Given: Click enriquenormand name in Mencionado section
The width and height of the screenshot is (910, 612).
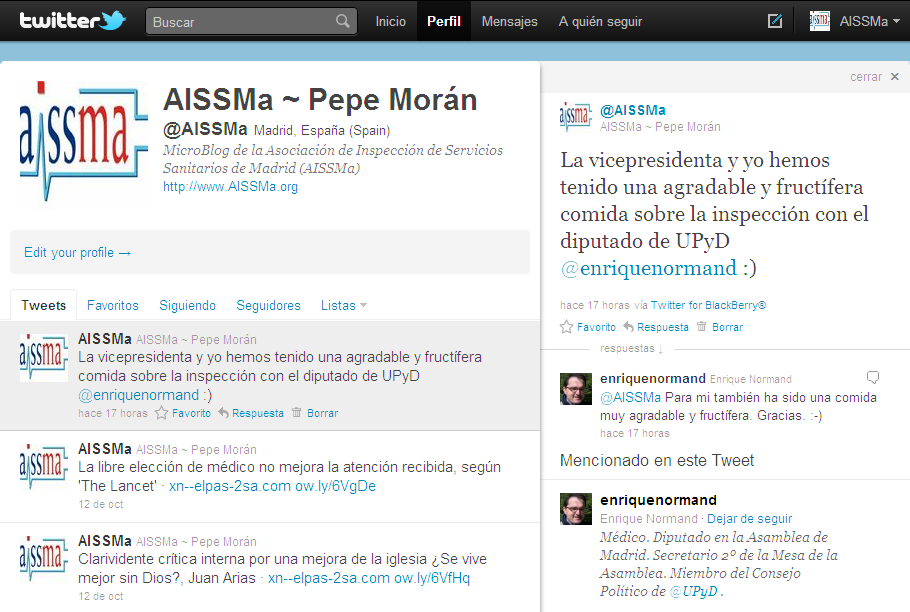Looking at the screenshot, I should (659, 500).
